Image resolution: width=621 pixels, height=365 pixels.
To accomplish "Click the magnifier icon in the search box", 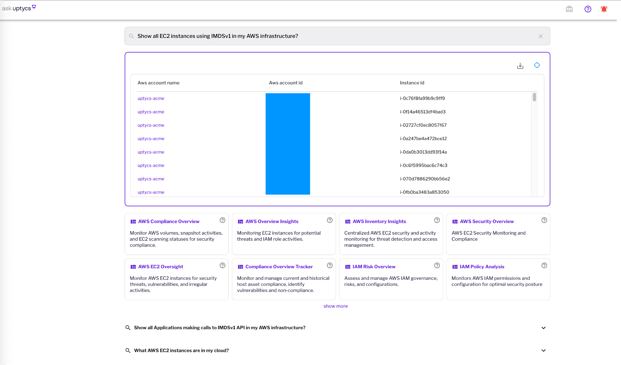I will [131, 36].
